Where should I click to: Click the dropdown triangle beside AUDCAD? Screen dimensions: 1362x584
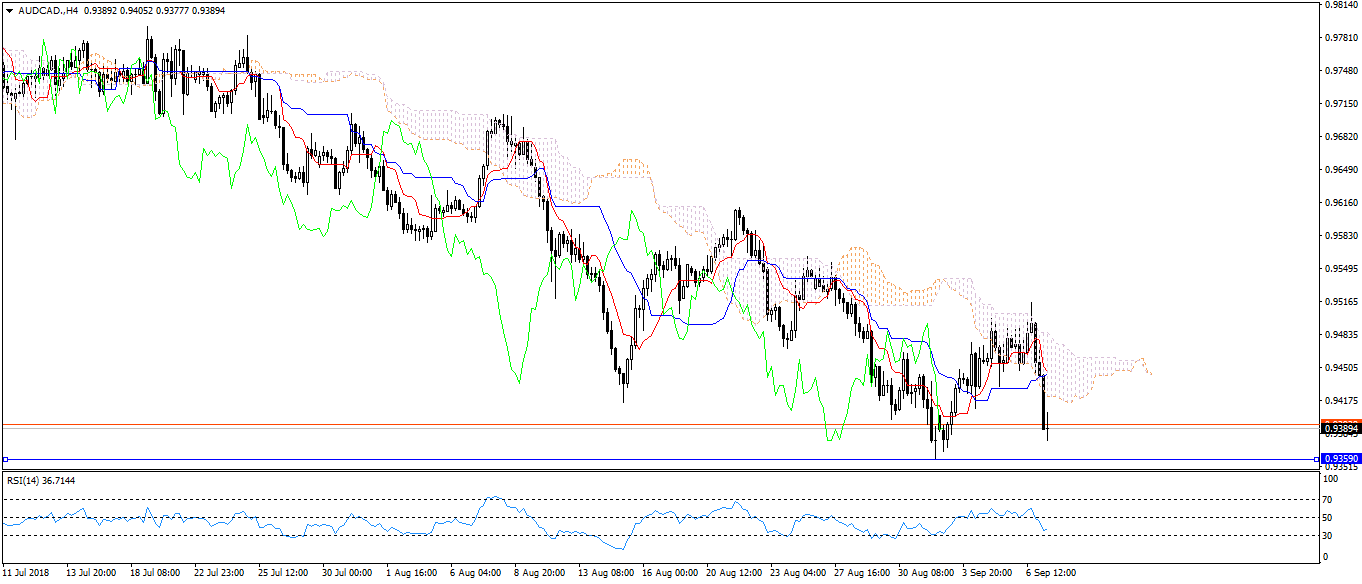tap(8, 10)
